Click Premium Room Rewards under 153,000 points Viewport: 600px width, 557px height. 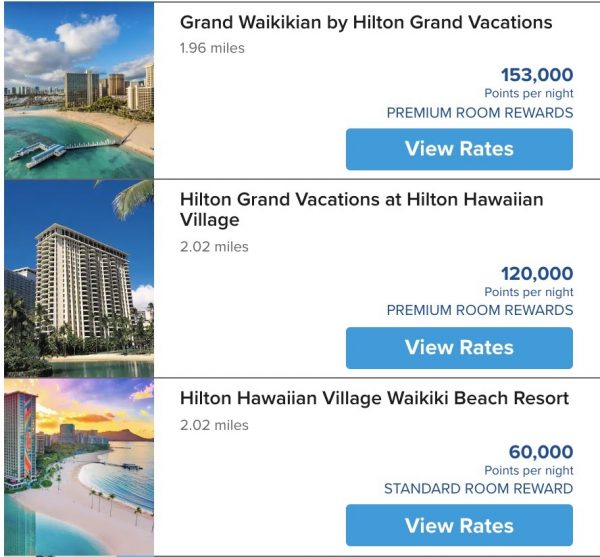pyautogui.click(x=480, y=112)
